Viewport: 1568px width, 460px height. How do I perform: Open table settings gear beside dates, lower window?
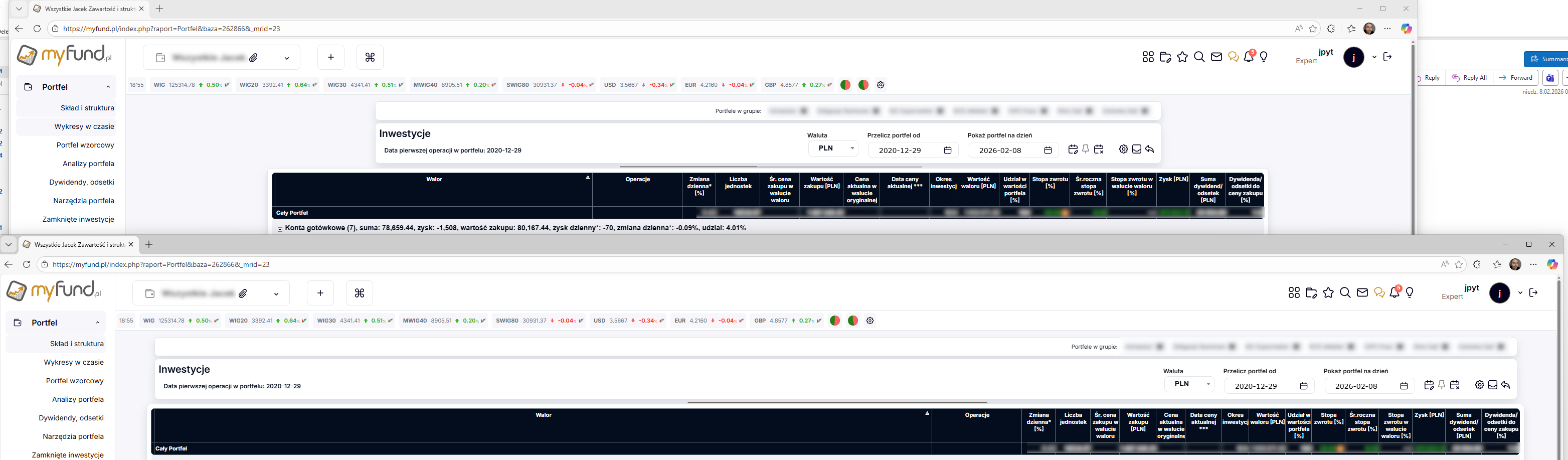click(x=1479, y=385)
